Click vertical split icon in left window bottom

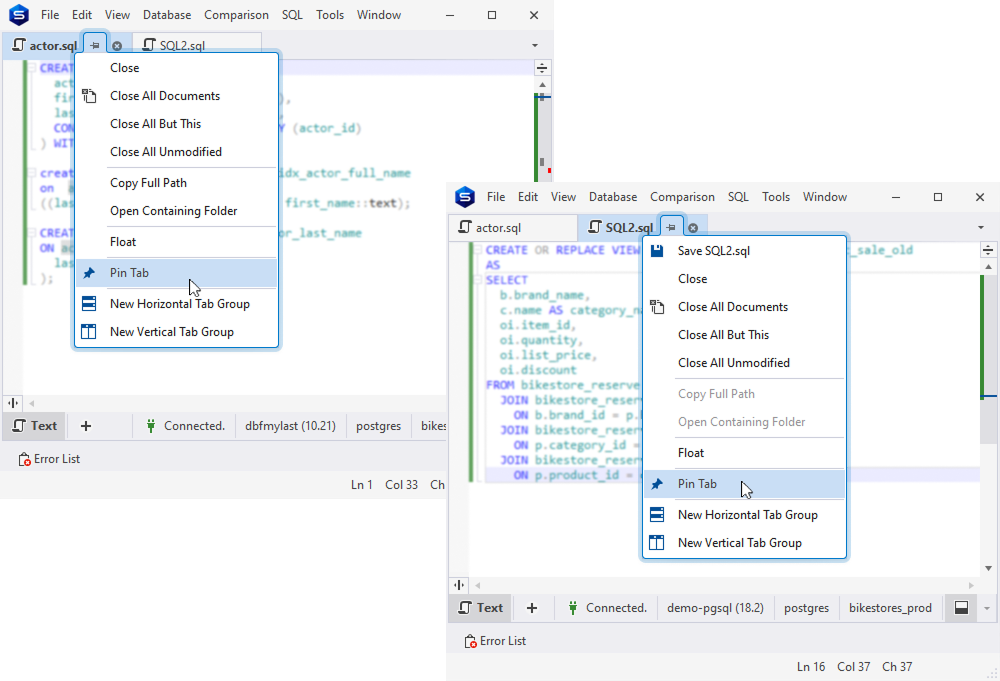tap(13, 403)
